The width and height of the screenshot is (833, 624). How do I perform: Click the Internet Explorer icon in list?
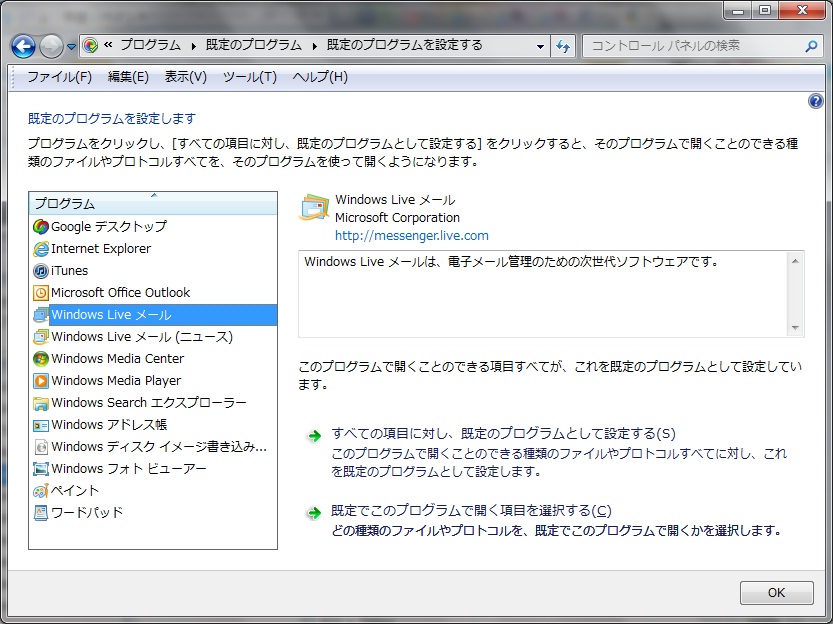[40, 249]
